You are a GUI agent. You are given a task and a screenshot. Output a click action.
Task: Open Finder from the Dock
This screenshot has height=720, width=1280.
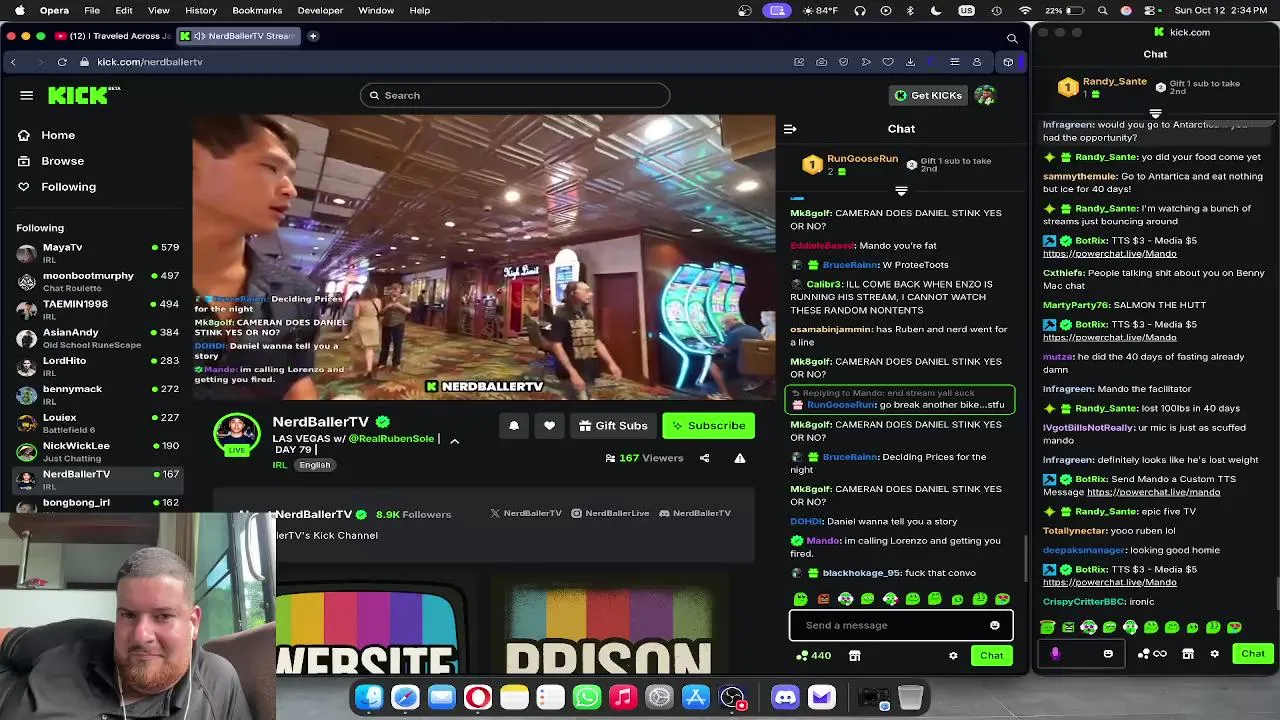click(x=369, y=697)
